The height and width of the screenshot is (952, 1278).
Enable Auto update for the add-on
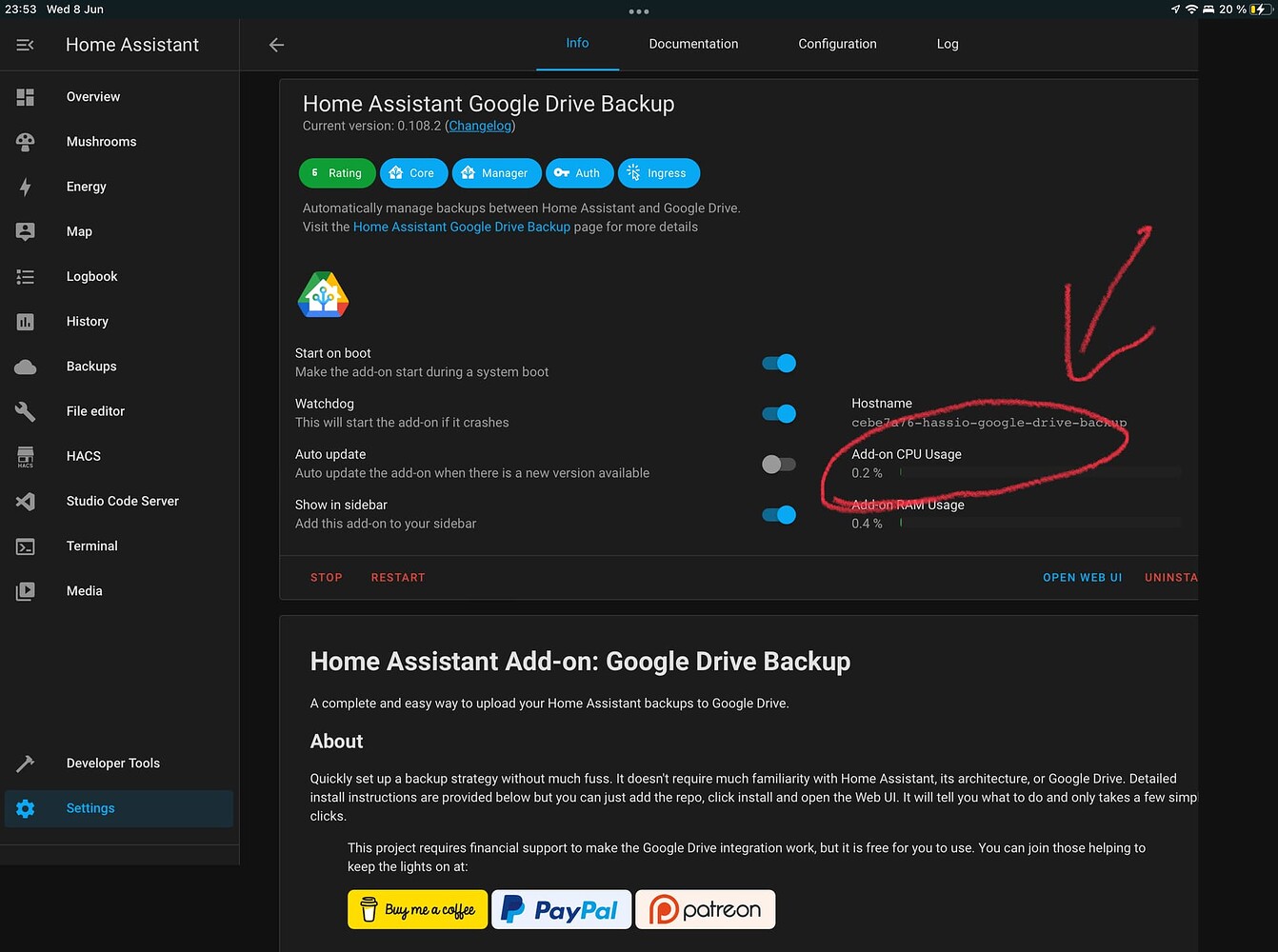[x=779, y=464]
